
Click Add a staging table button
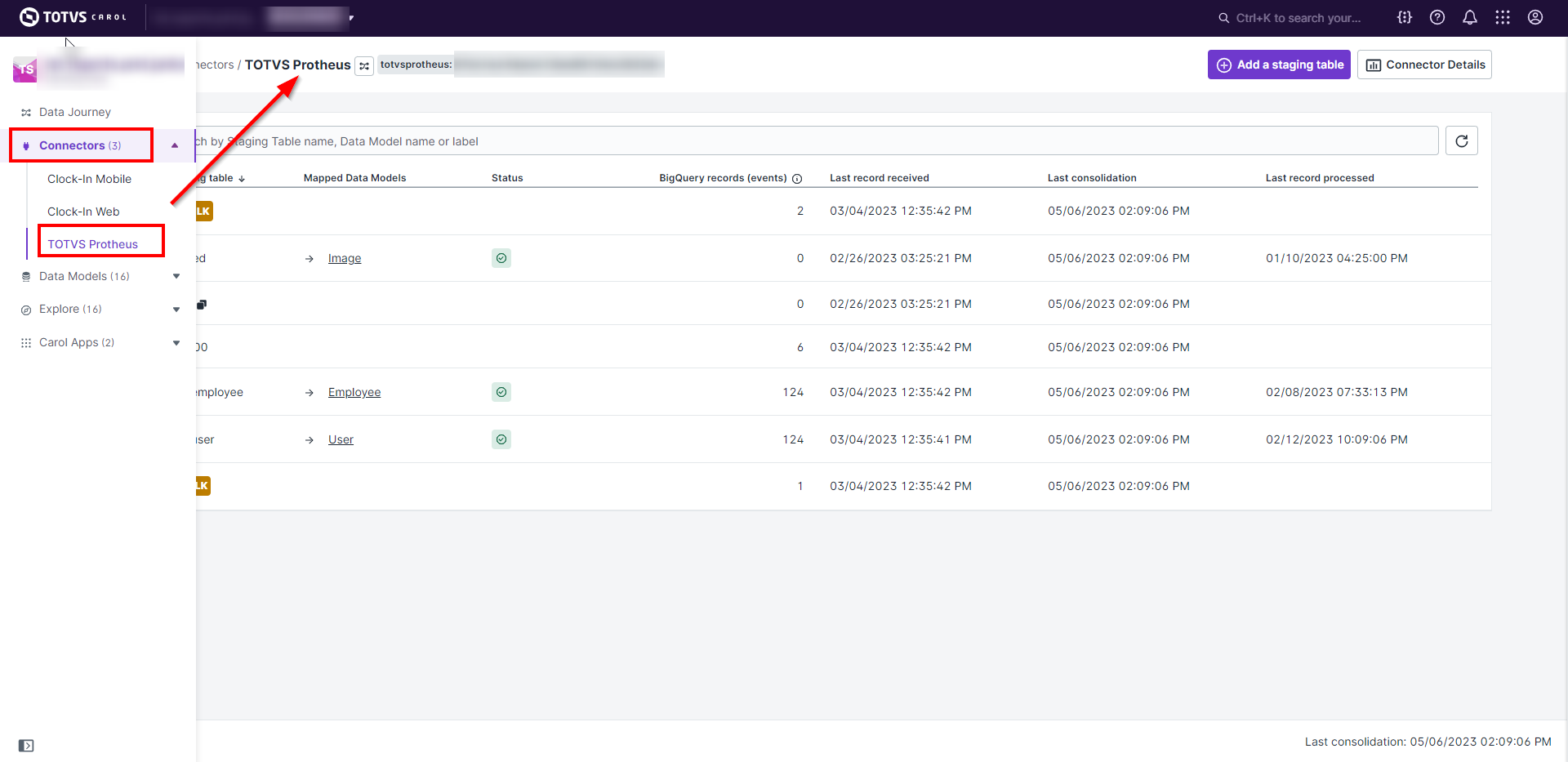click(1279, 65)
